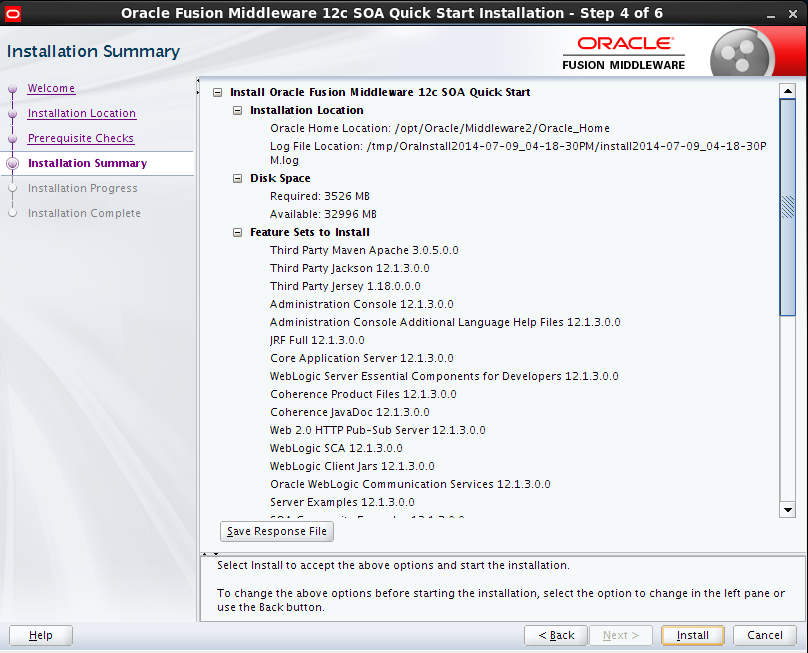Select Coherence Product Files 12.1.3.0.0
This screenshot has height=653, width=808.
[363, 395]
